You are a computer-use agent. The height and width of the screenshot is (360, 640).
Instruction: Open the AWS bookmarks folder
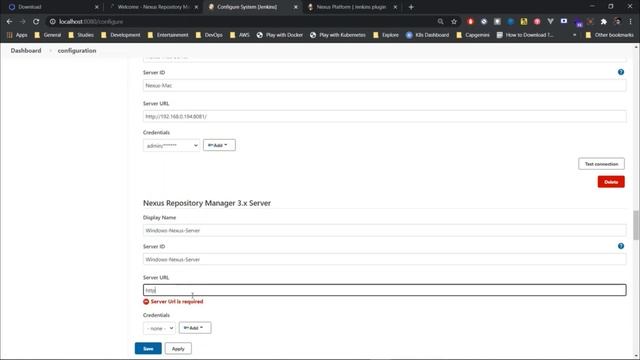[x=239, y=35]
